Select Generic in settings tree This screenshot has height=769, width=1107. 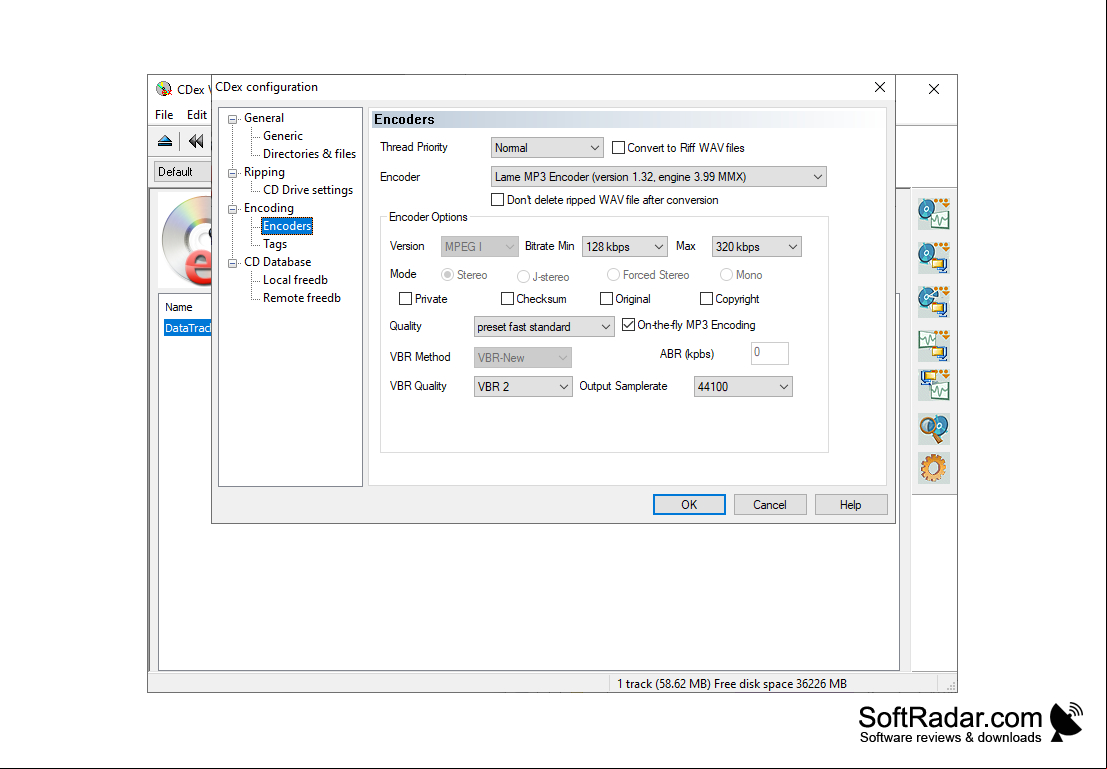[x=282, y=136]
